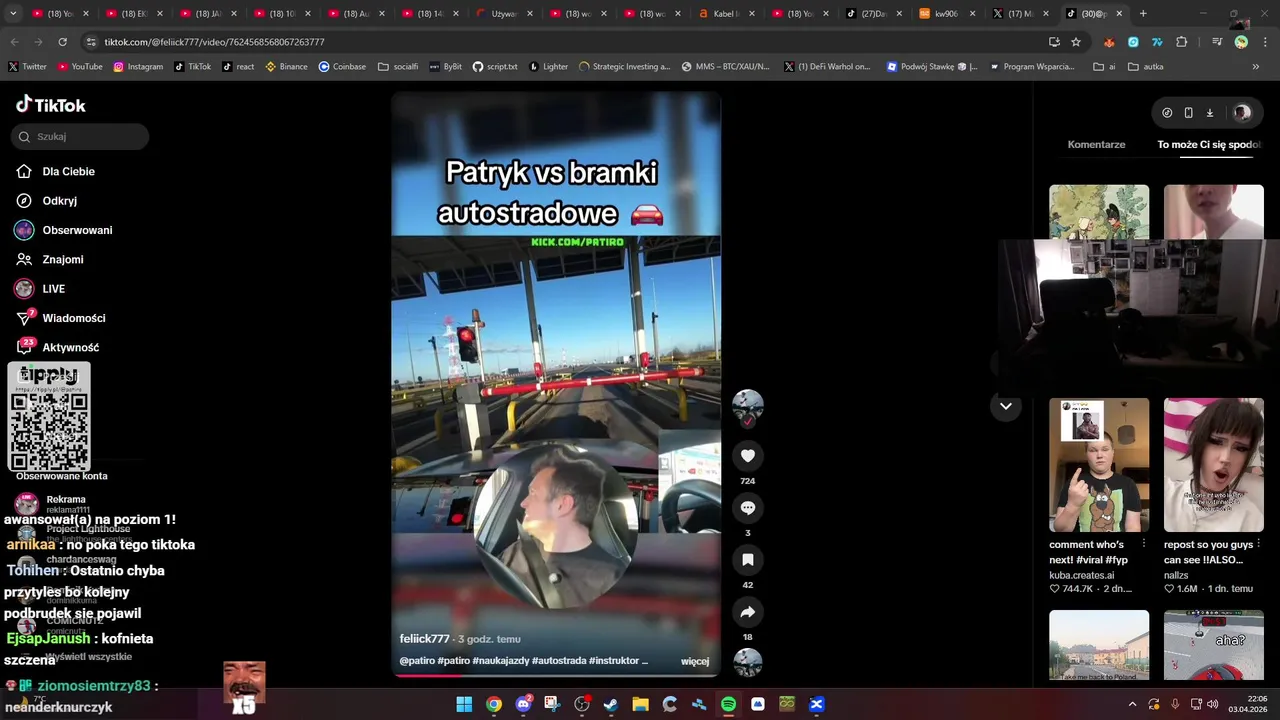Go to the next video with the down chevron
Screen dimensions: 1280x720
[1005, 406]
